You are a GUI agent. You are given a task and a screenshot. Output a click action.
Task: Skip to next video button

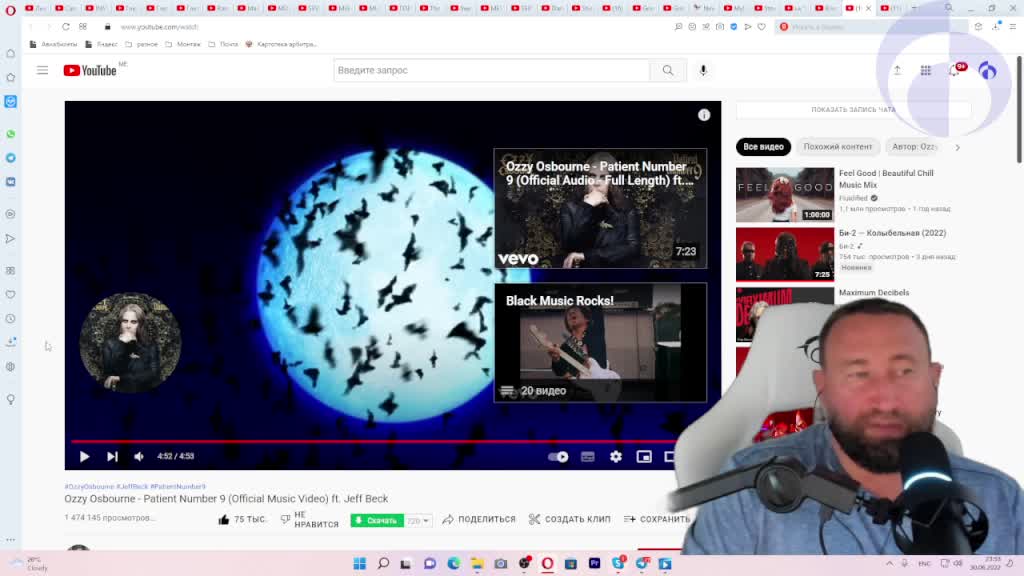112,456
